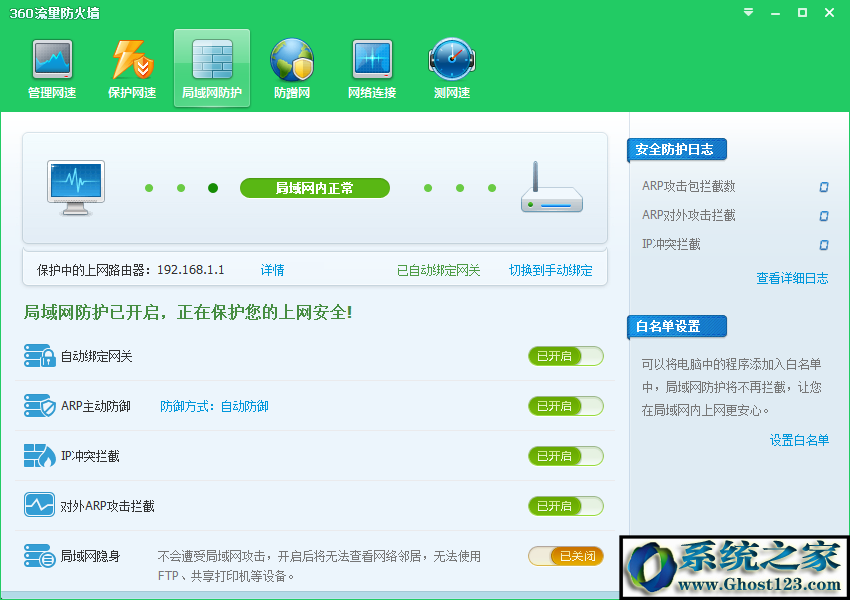Click the IP冲突拦截 log count value

click(x=823, y=245)
